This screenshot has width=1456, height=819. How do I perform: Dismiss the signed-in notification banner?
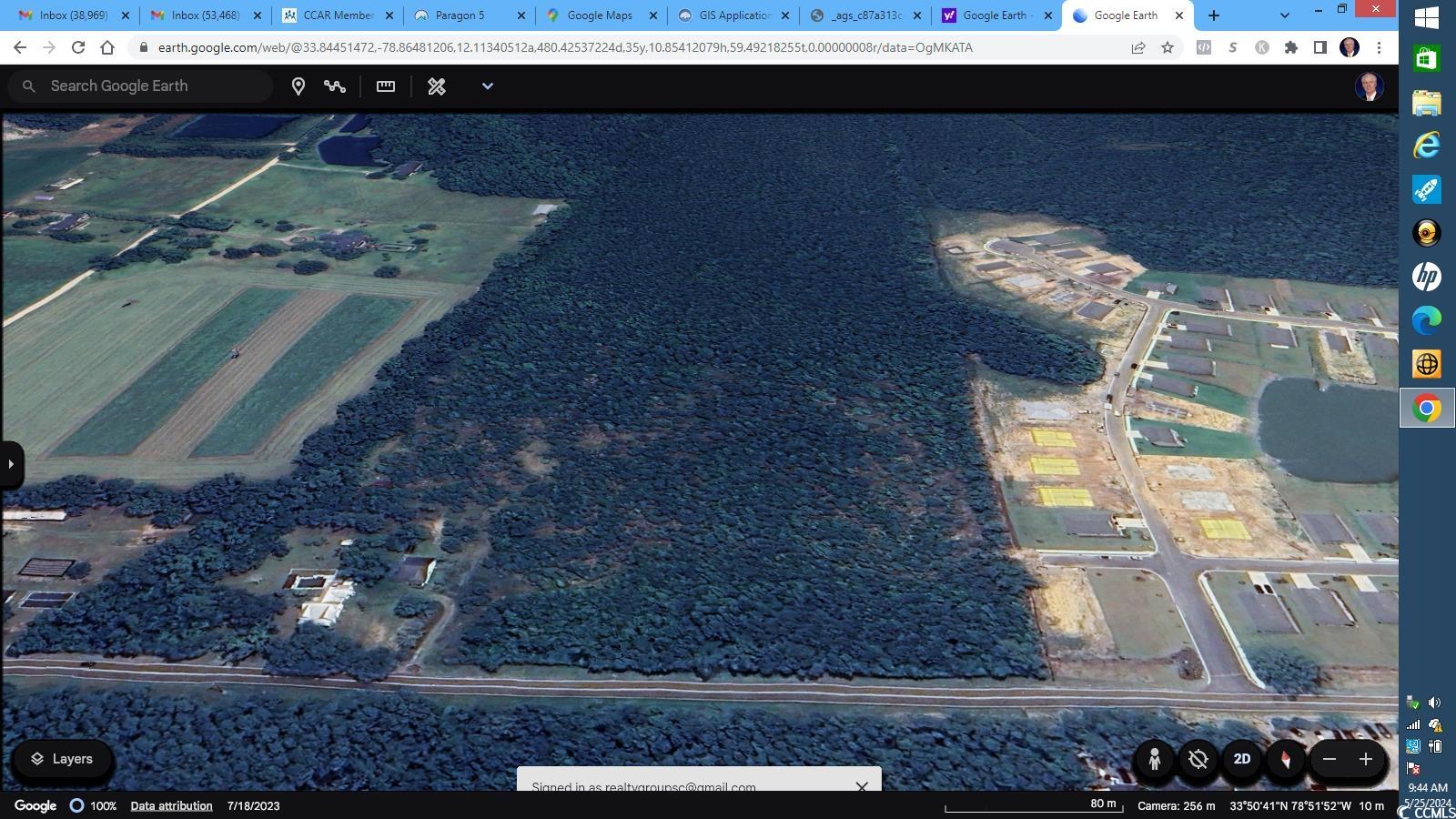[x=861, y=786]
